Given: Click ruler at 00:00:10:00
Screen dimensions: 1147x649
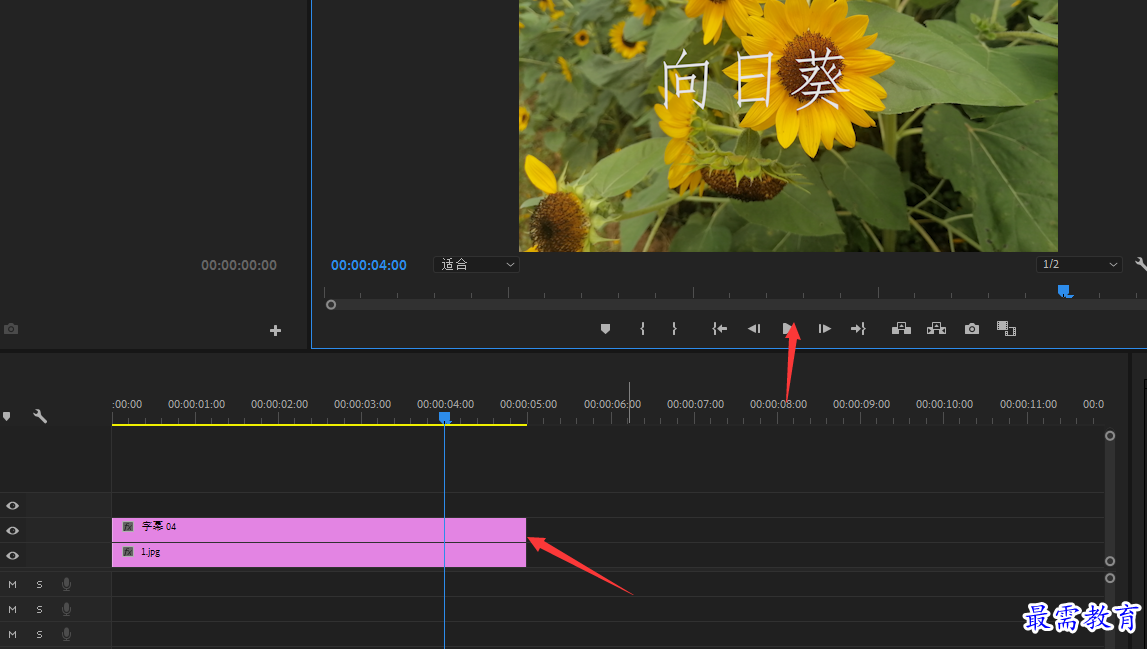Looking at the screenshot, I should point(944,404).
